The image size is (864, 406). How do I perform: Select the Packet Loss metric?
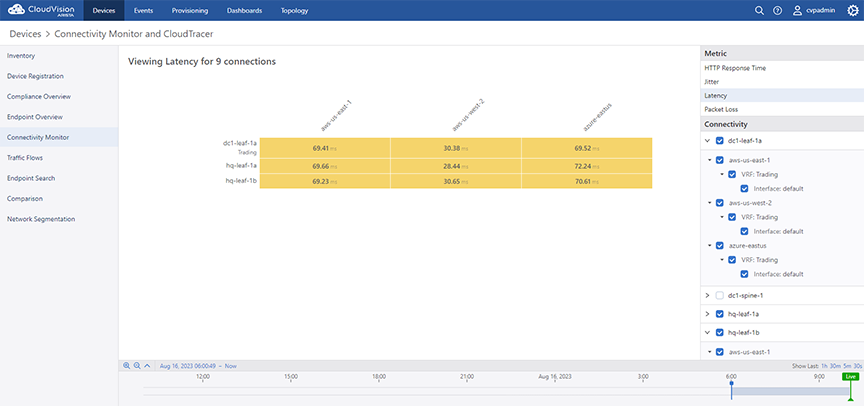point(782,109)
